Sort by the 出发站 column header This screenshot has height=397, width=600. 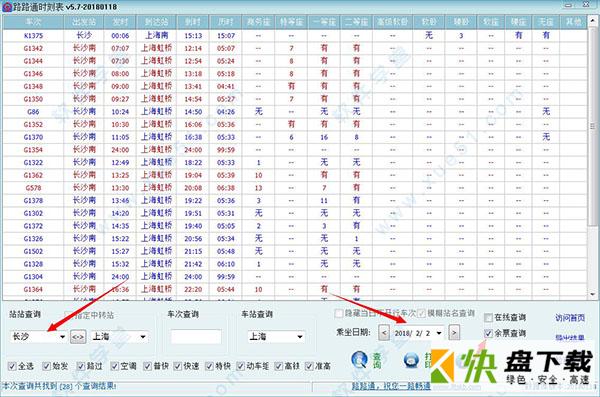click(x=84, y=22)
